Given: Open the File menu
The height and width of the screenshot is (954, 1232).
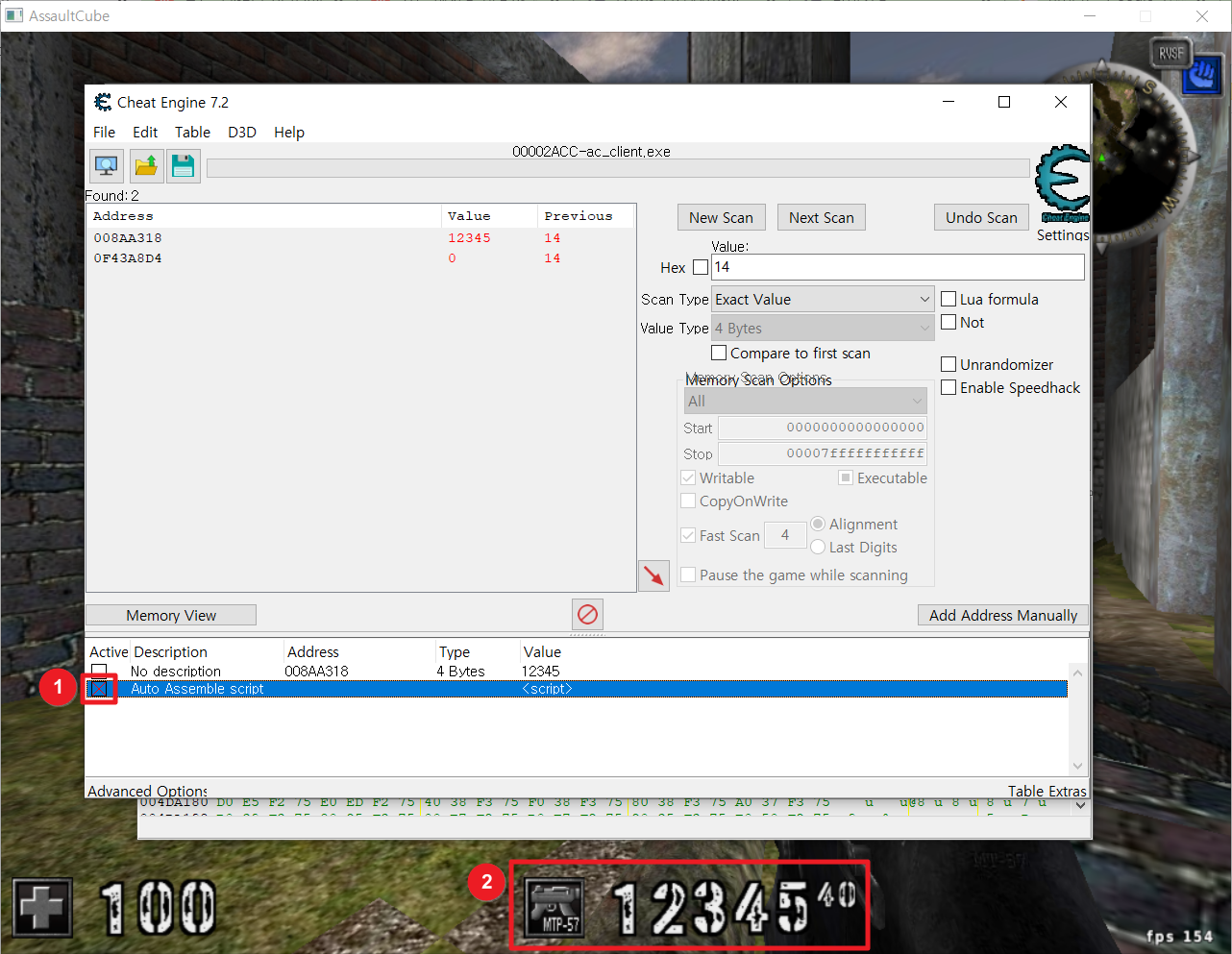Looking at the screenshot, I should pos(104,133).
